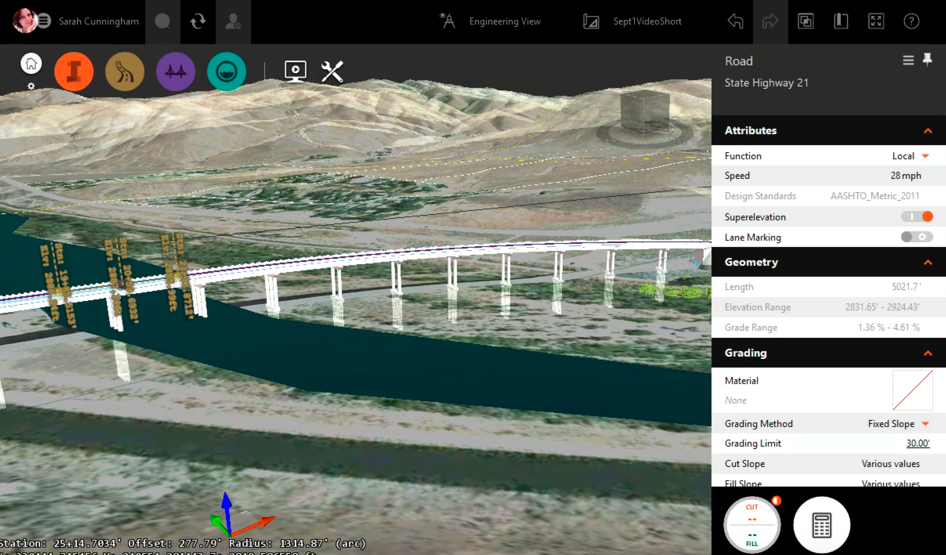Open the purple bridge design tool
This screenshot has height=555, width=946.
[x=176, y=72]
